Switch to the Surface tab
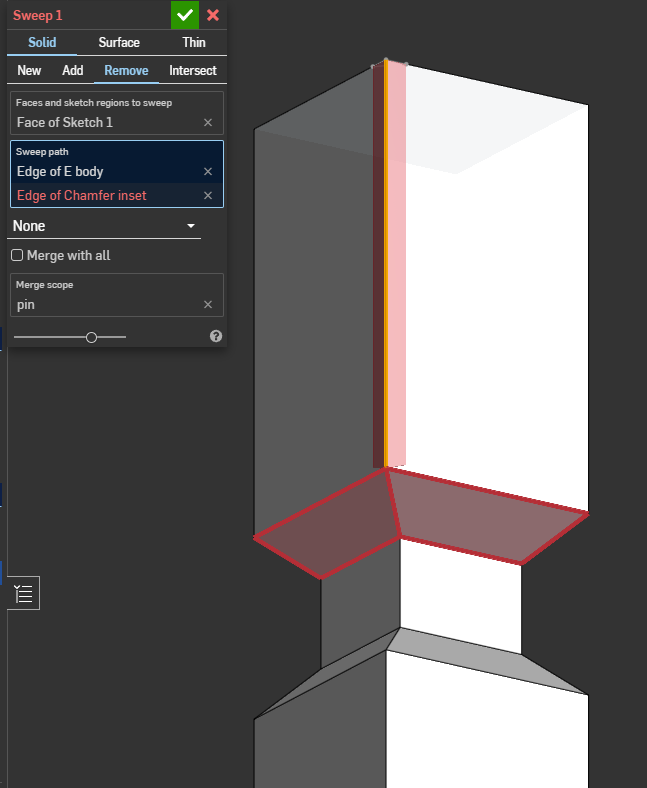 coord(119,42)
